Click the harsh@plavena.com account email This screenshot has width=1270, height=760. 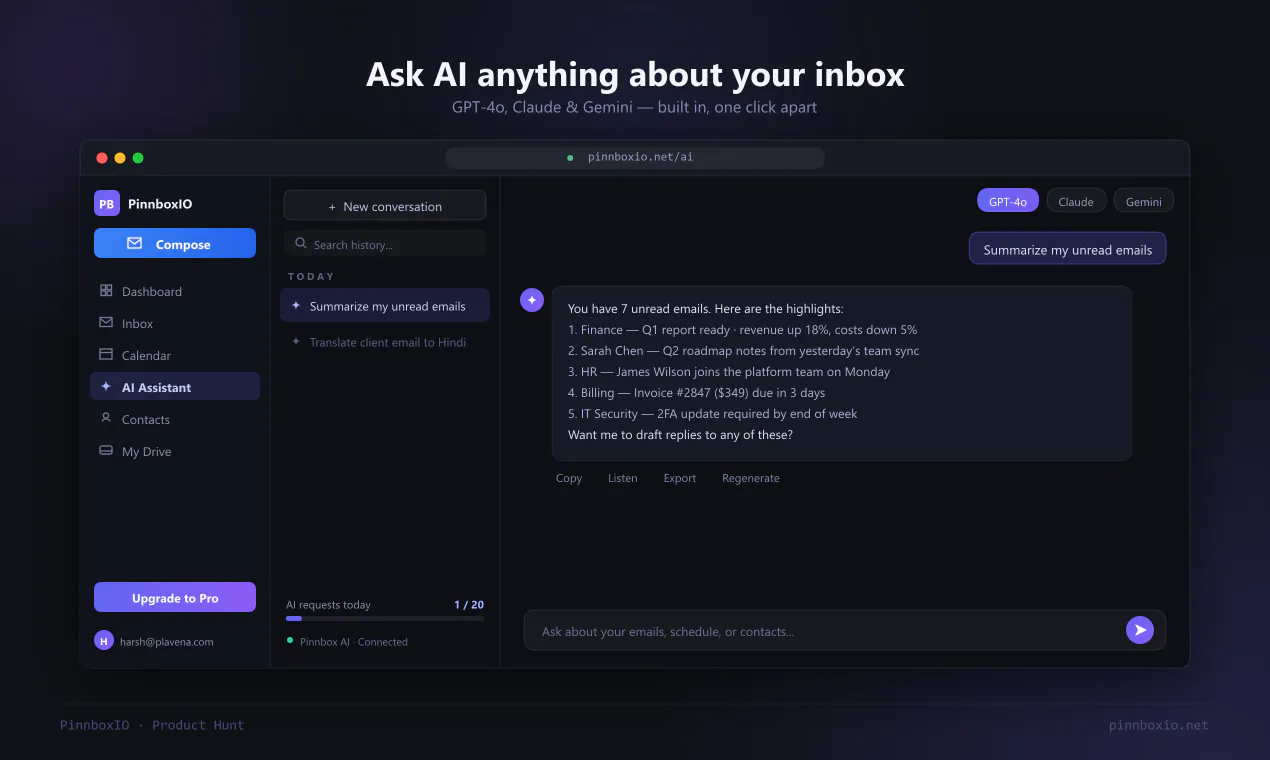tap(167, 642)
